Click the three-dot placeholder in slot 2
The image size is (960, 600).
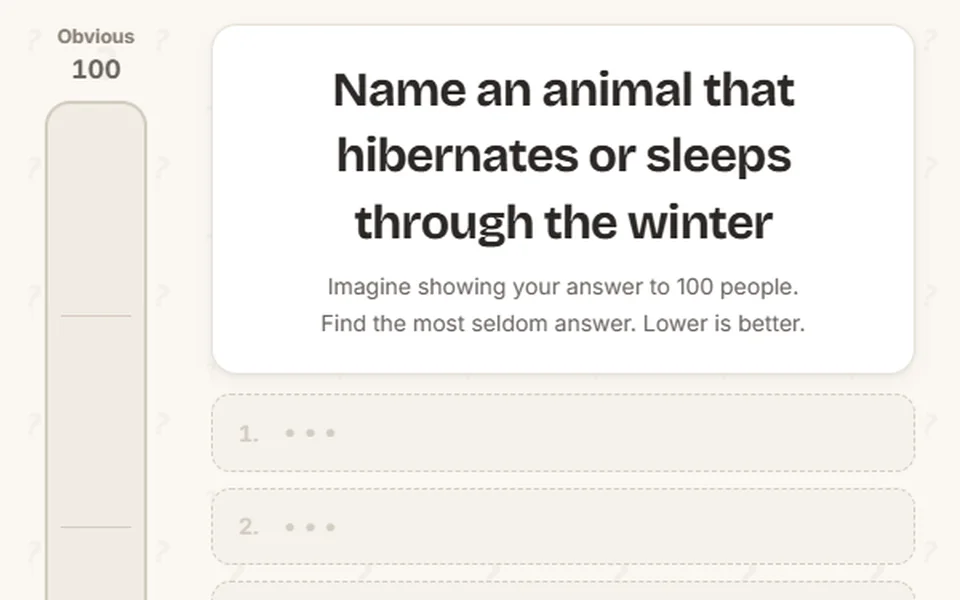(x=310, y=527)
